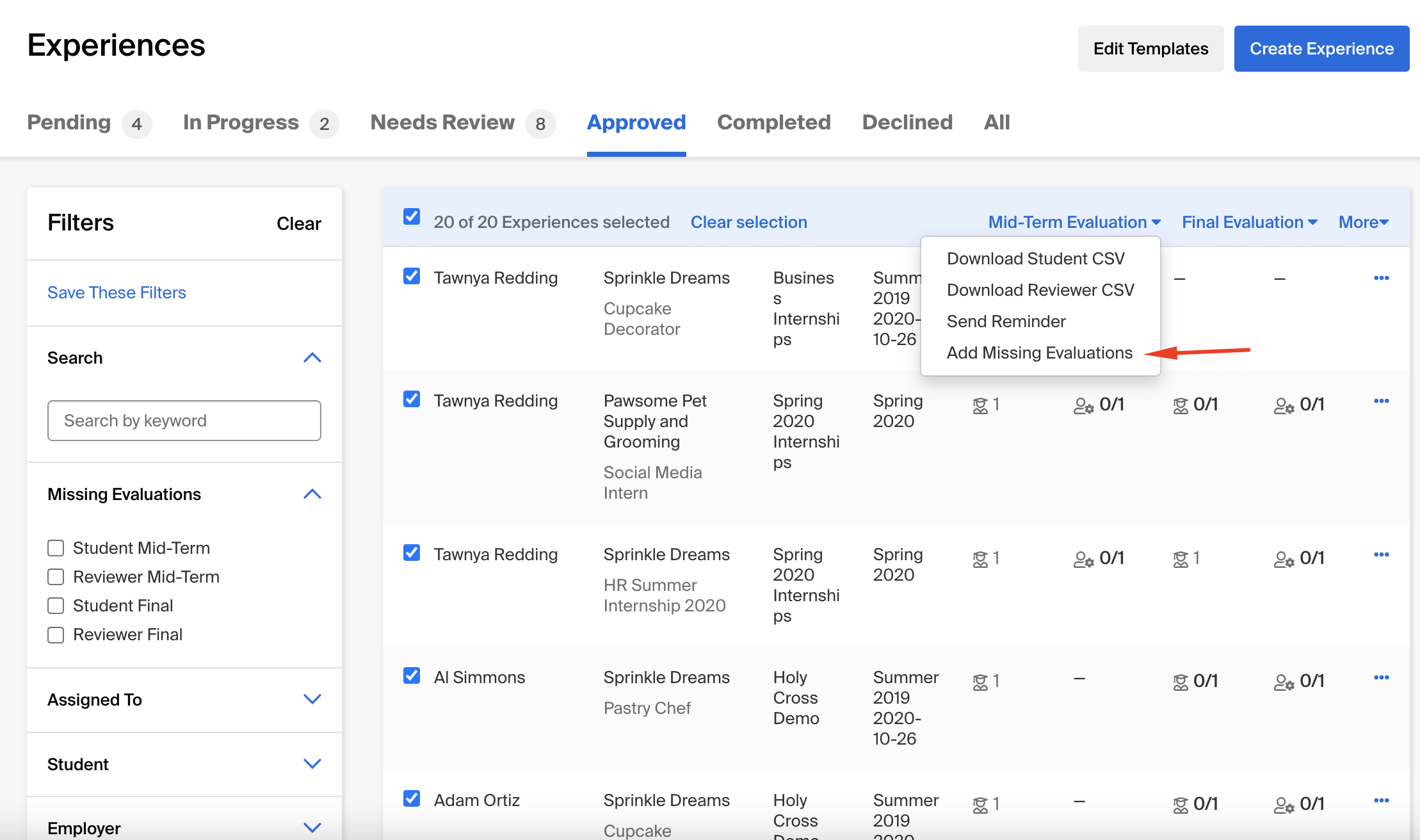Screen dimensions: 1420x840
Task: Click Adam Ortiz student name
Action: coord(476,800)
